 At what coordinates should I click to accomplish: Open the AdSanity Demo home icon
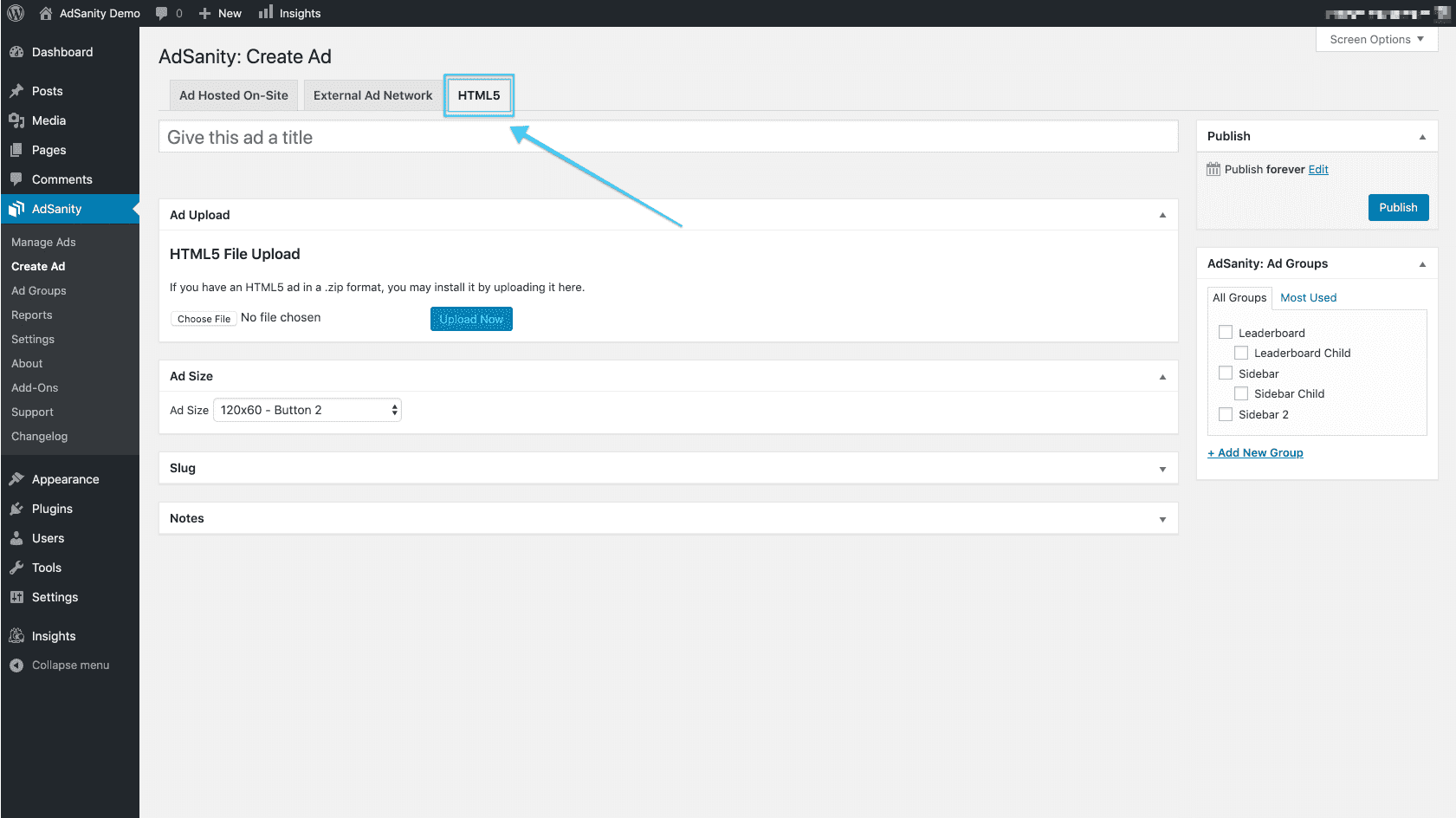tap(46, 13)
